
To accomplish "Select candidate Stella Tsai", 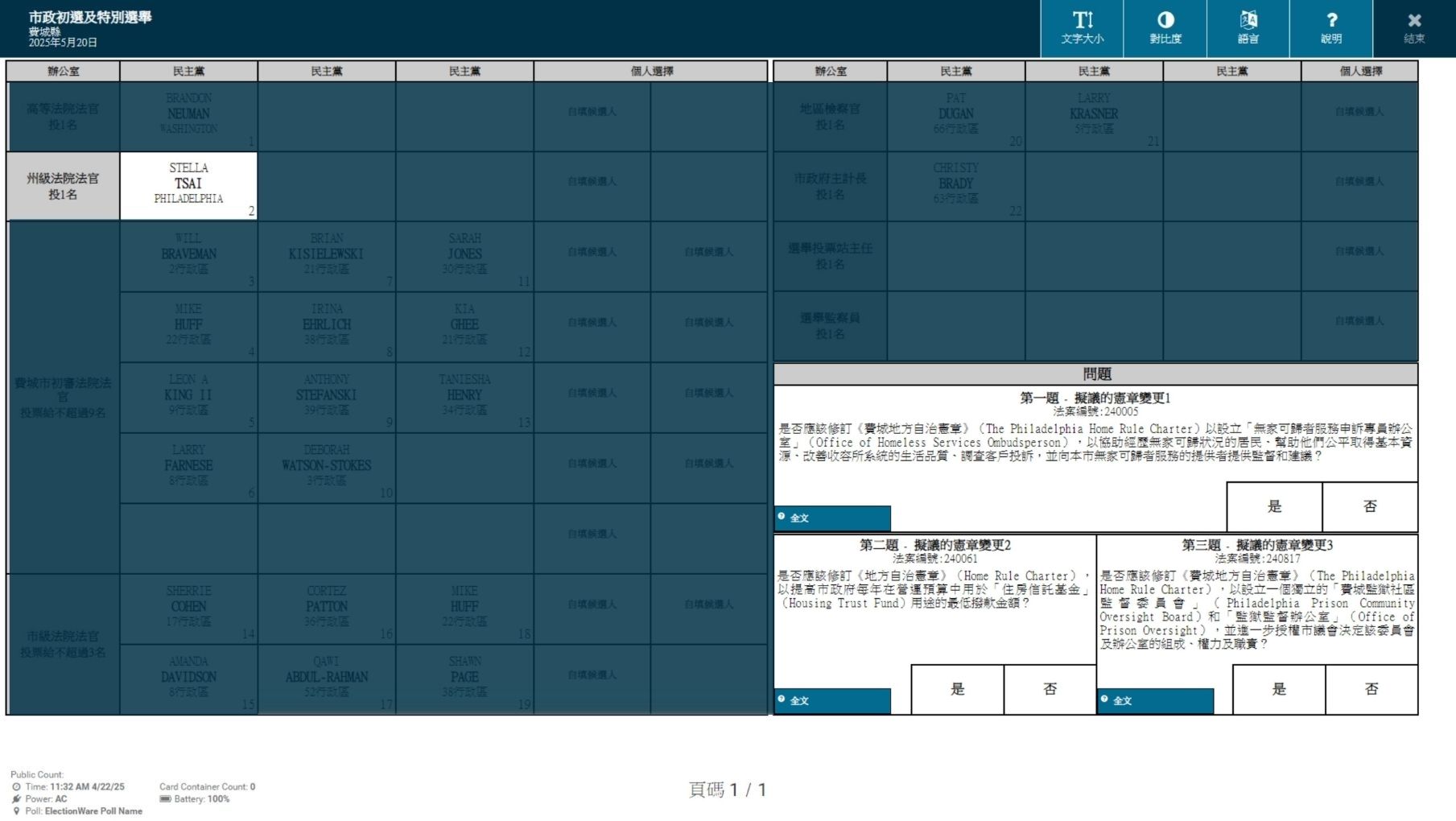I will 188,185.
